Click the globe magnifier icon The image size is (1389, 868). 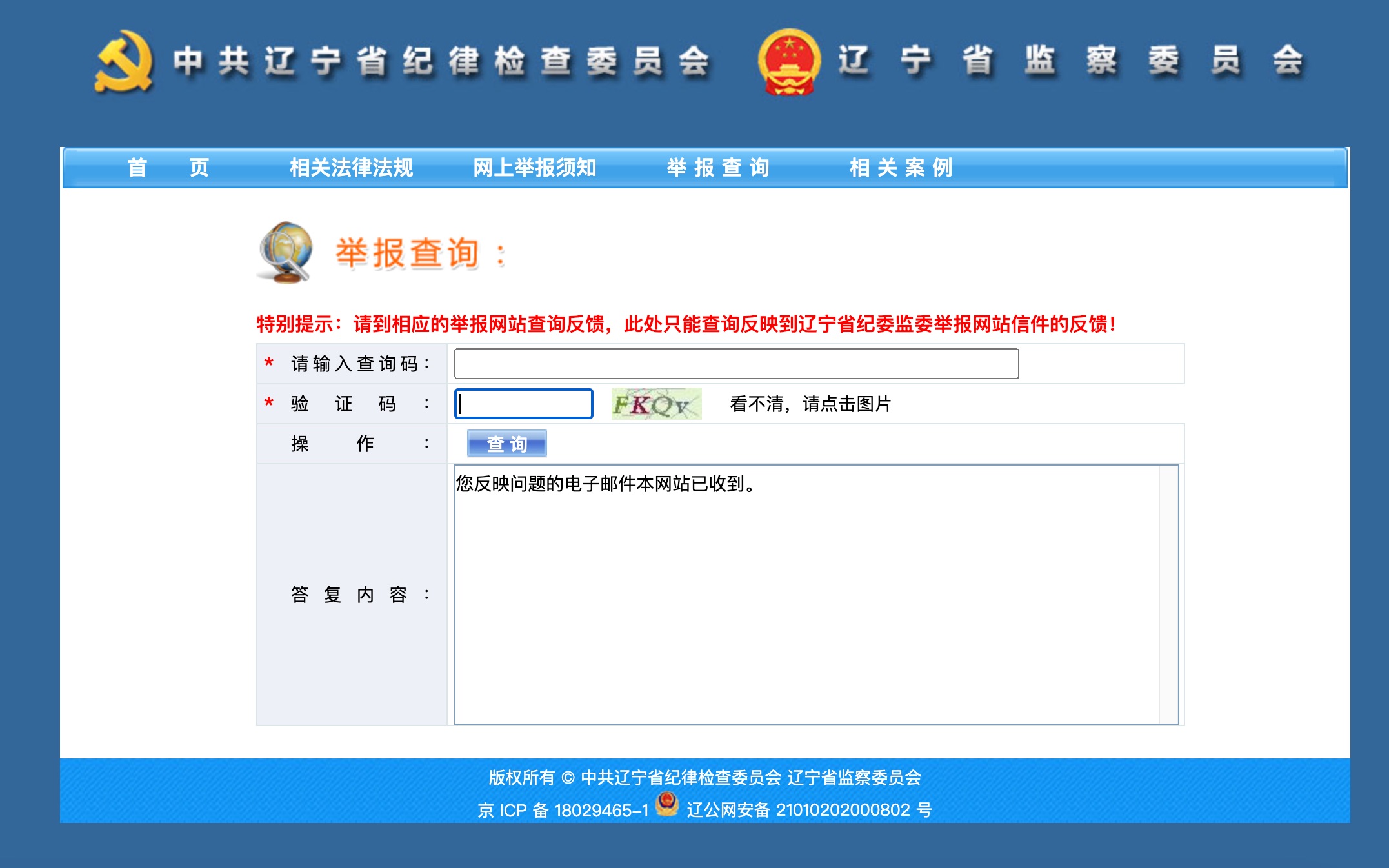[285, 252]
